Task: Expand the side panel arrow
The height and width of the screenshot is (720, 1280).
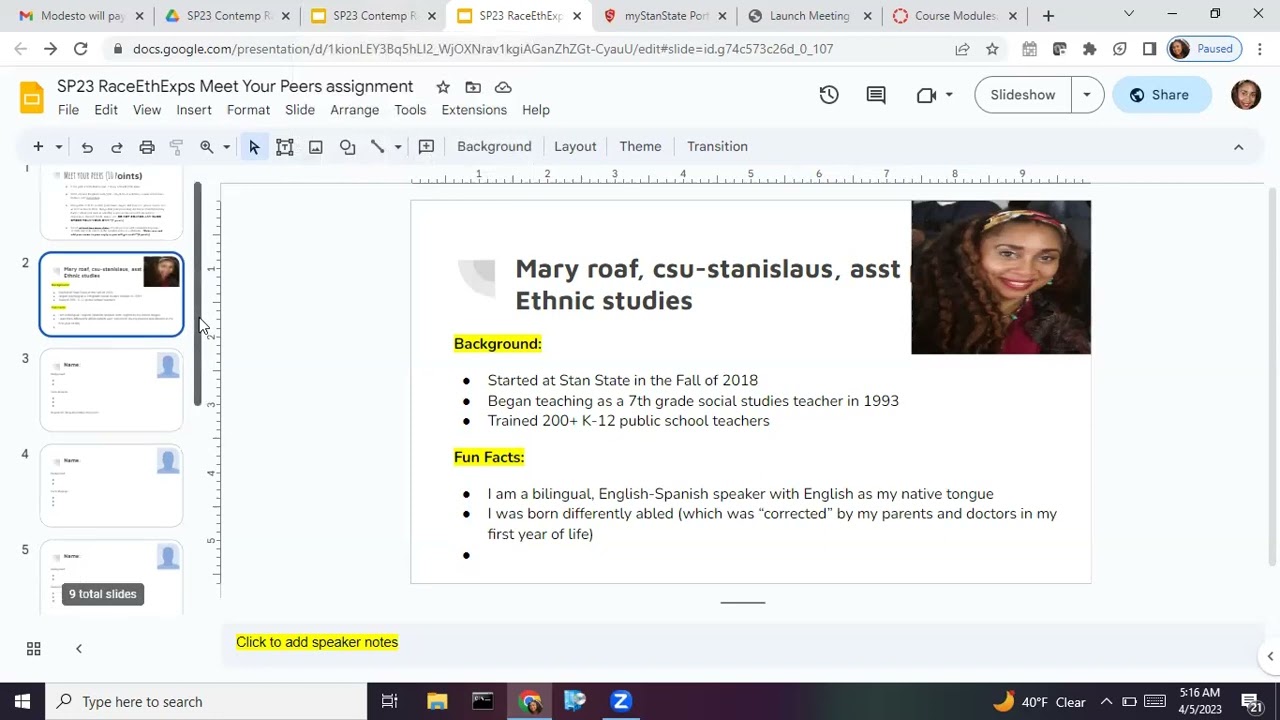Action: click(1270, 656)
